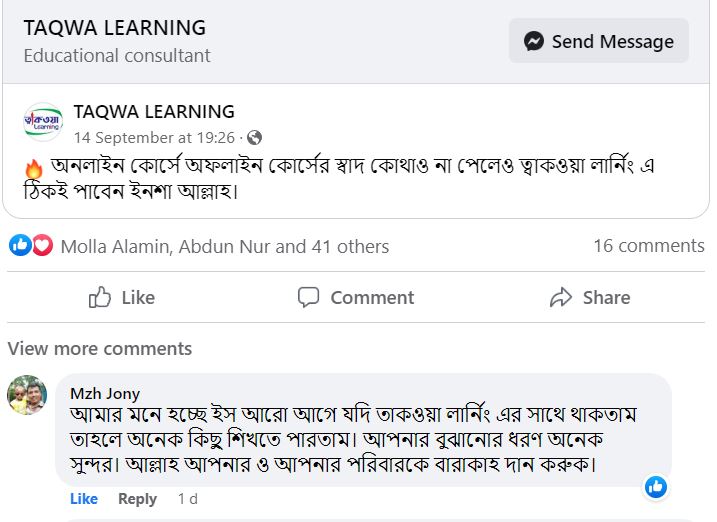Click the public globe privacy icon
Image resolution: width=717 pixels, height=522 pixels.
click(x=254, y=138)
